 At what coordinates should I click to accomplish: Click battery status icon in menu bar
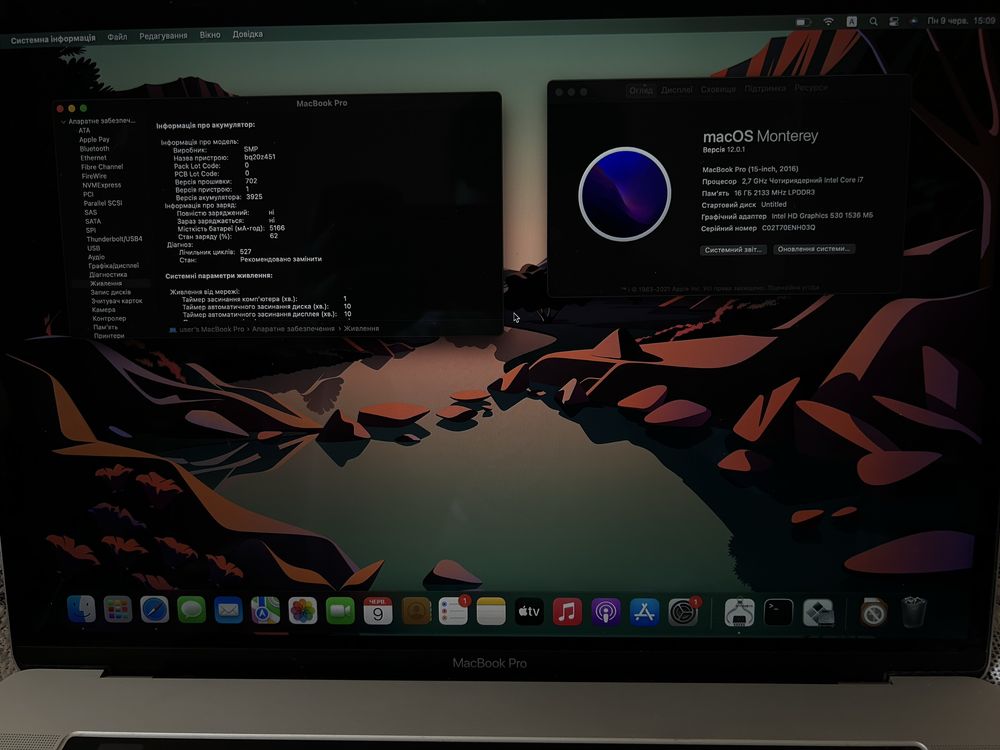coord(803,22)
